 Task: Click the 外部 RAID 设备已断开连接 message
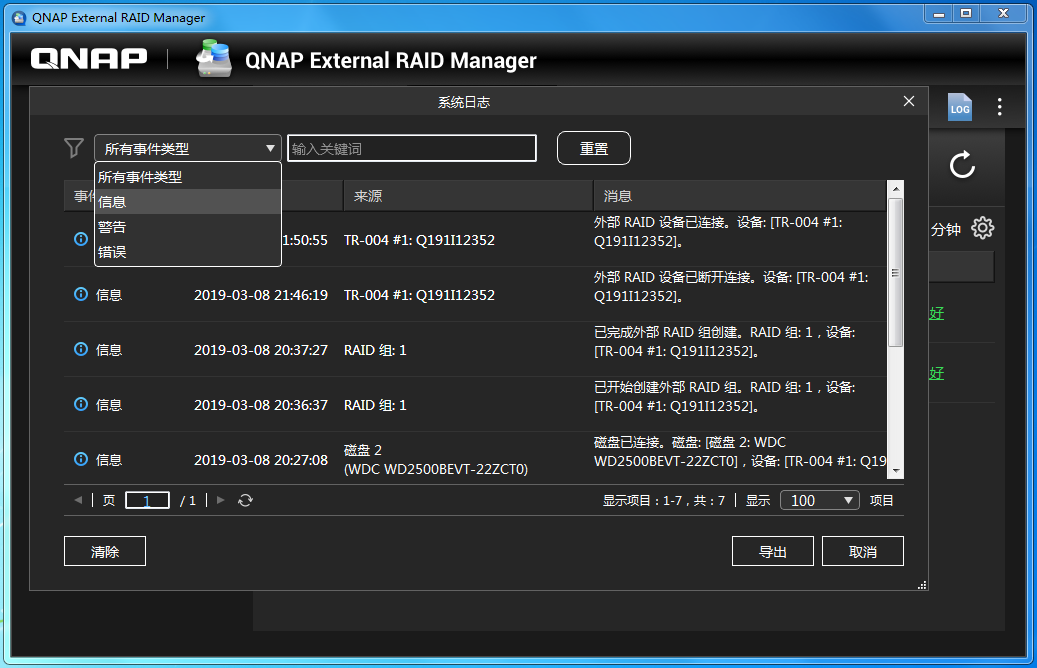[x=731, y=286]
